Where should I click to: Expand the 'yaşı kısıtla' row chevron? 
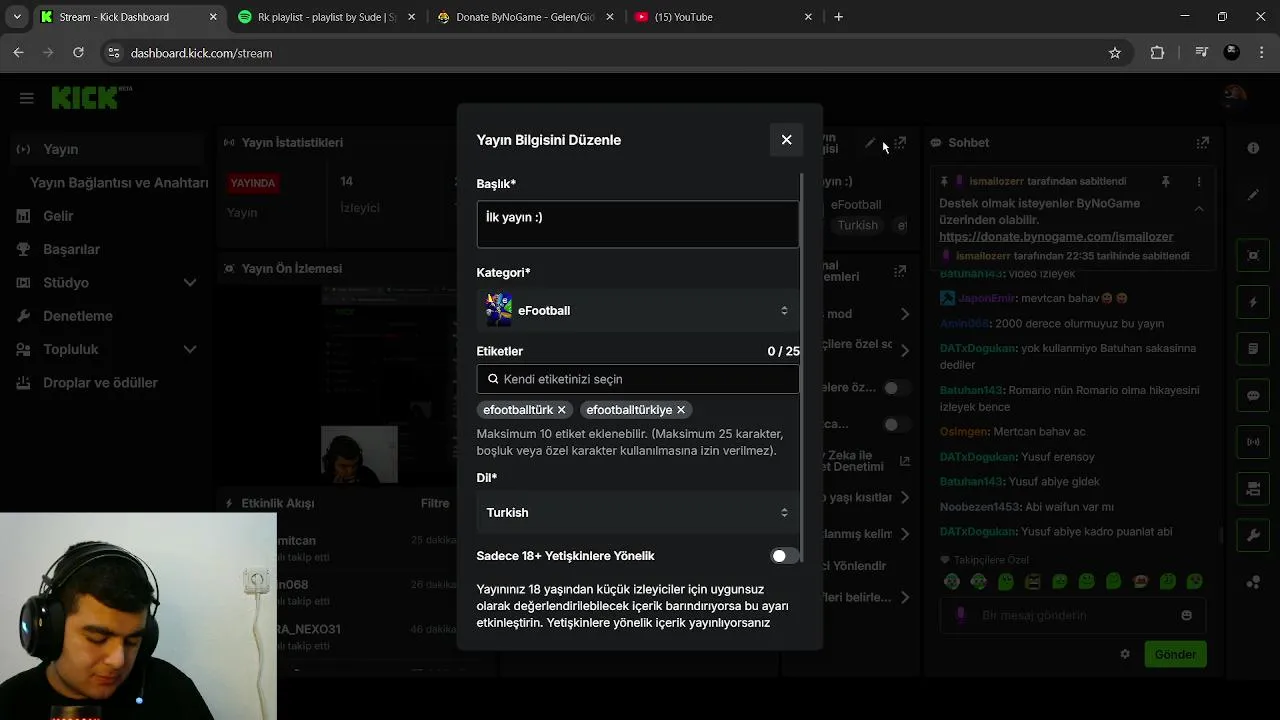(905, 498)
